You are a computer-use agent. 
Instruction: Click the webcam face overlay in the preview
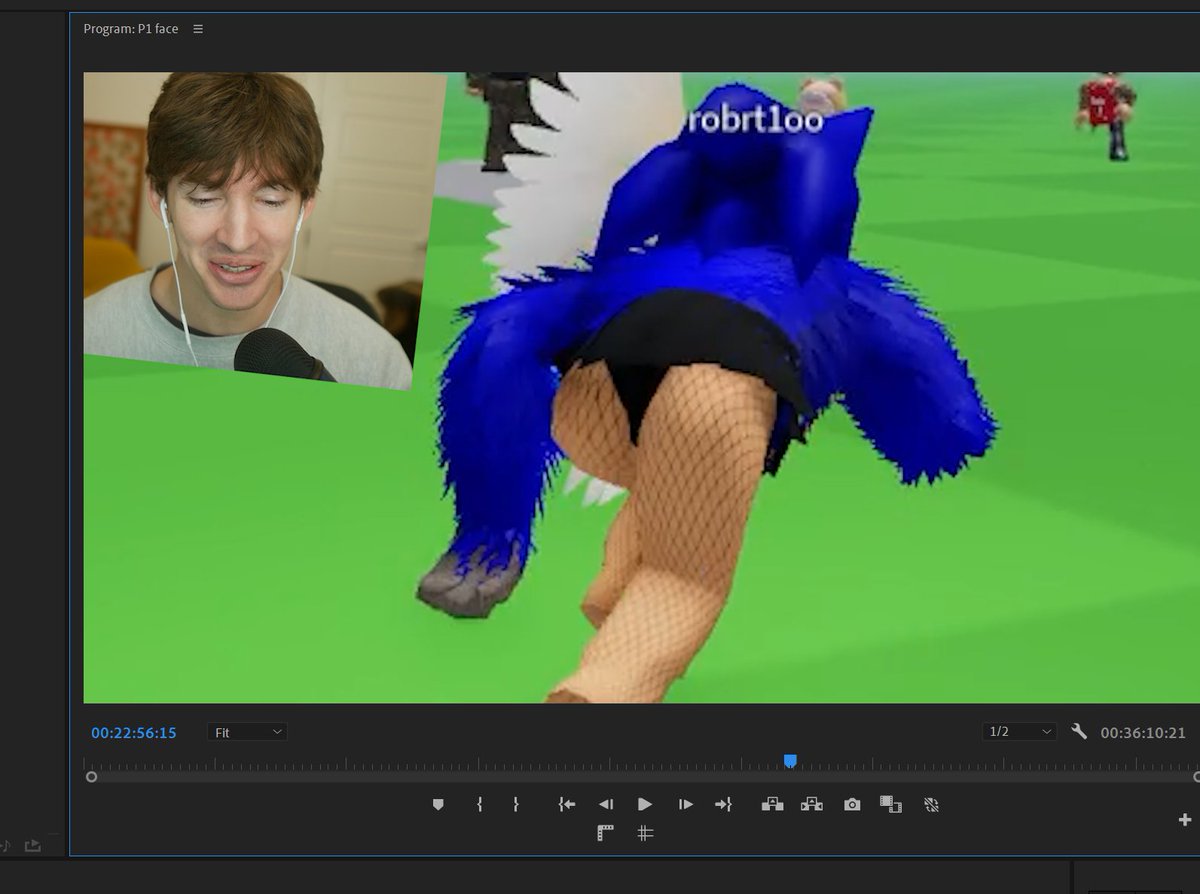point(264,230)
